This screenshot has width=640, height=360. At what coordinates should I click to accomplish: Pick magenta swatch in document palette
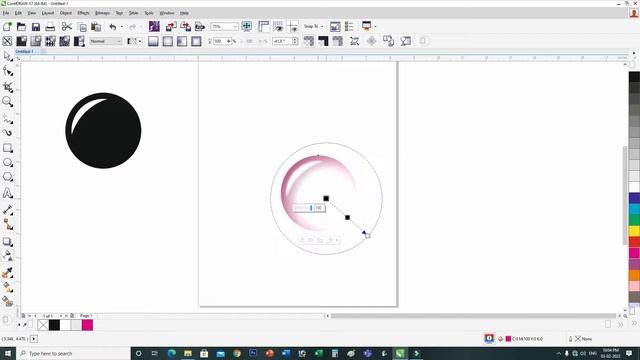[87, 325]
